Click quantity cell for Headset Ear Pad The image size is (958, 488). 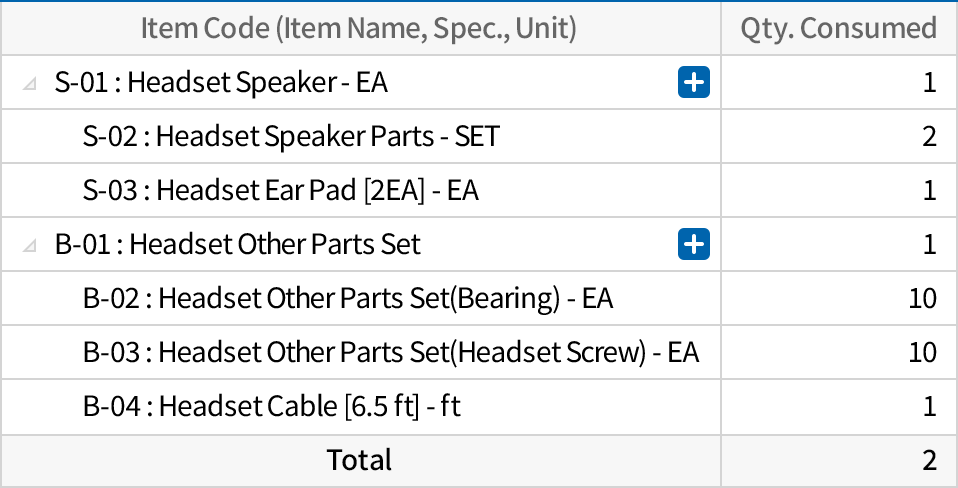coord(838,190)
